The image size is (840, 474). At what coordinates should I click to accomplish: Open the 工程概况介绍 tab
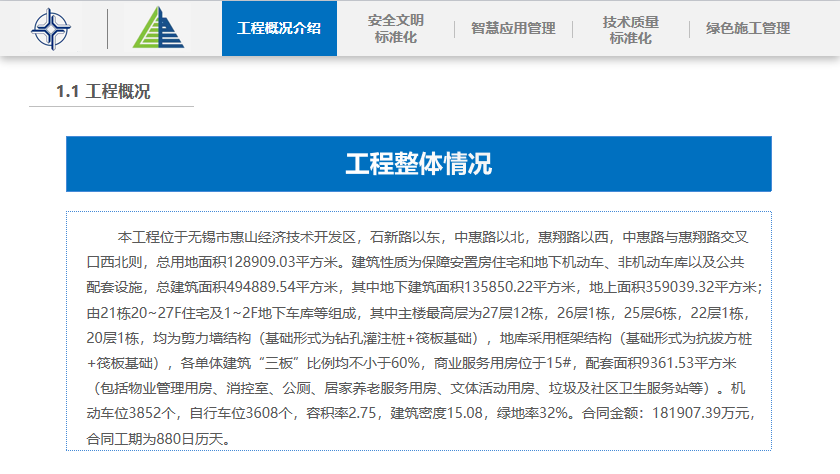click(279, 28)
